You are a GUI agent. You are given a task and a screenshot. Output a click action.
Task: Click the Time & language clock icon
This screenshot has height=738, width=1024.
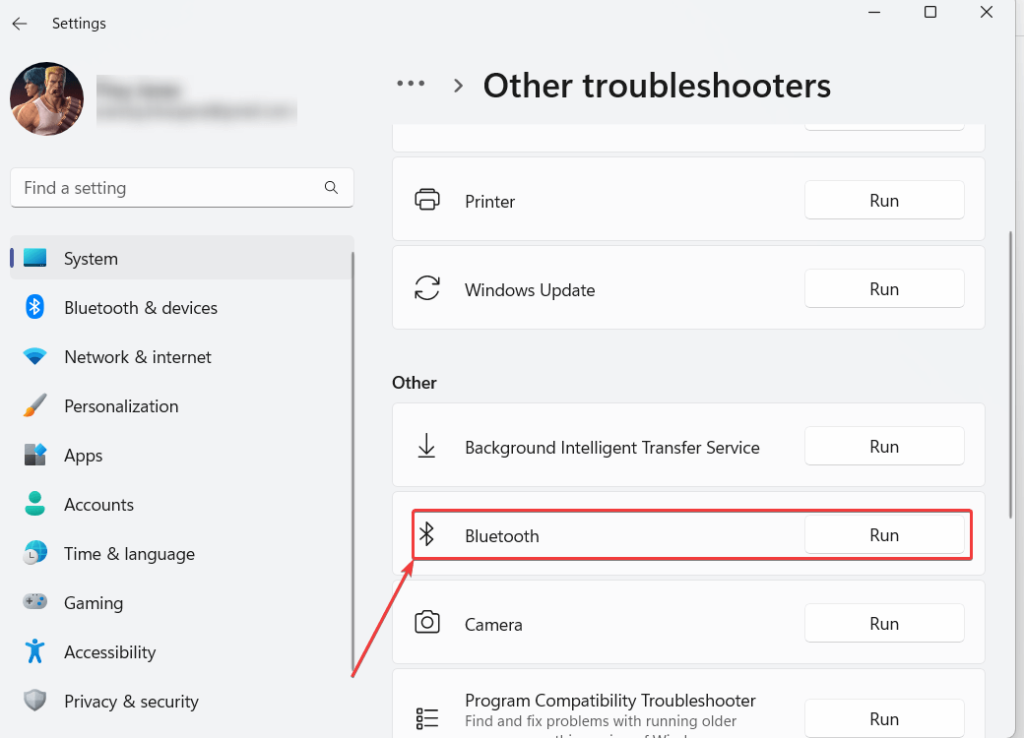coord(35,554)
